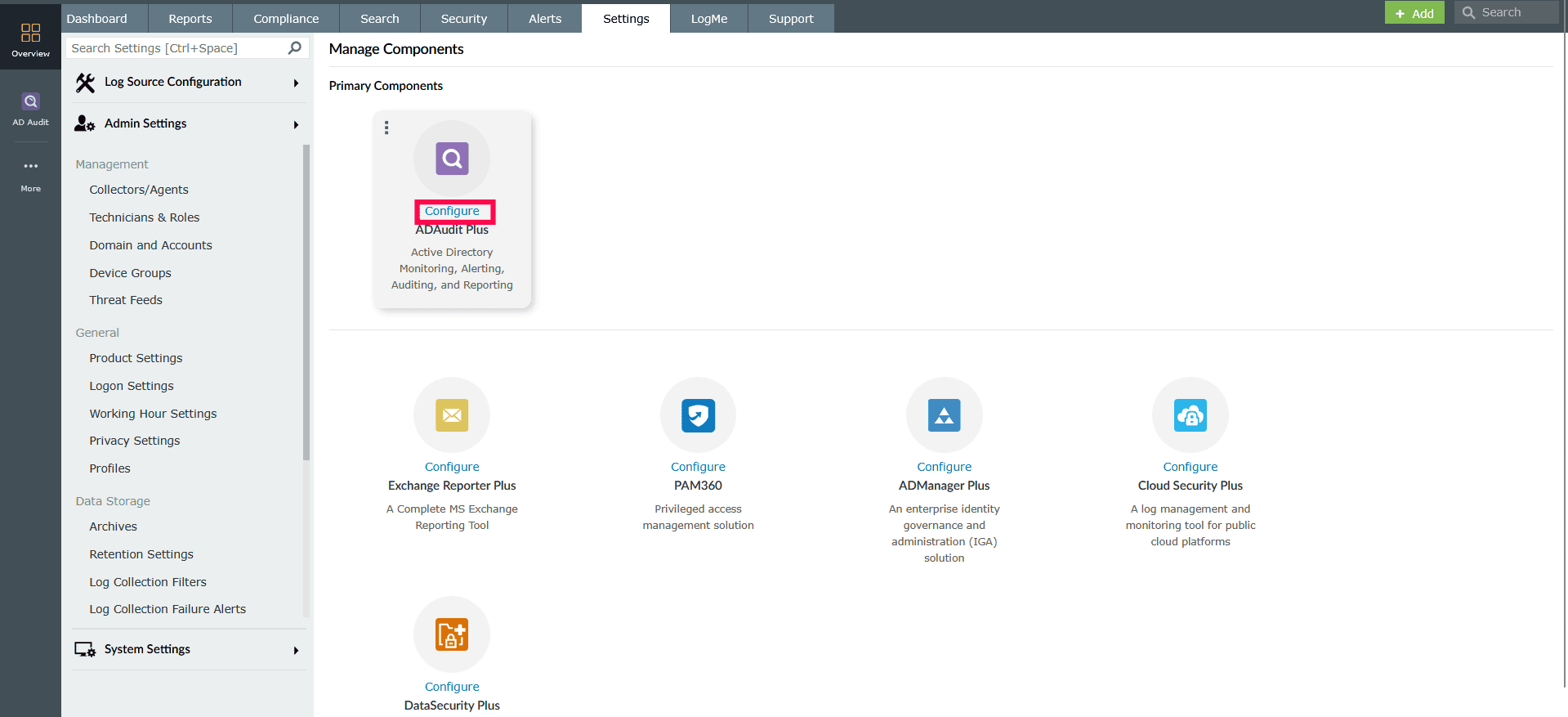Open the Search tab
1568x717 pixels.
pyautogui.click(x=380, y=19)
